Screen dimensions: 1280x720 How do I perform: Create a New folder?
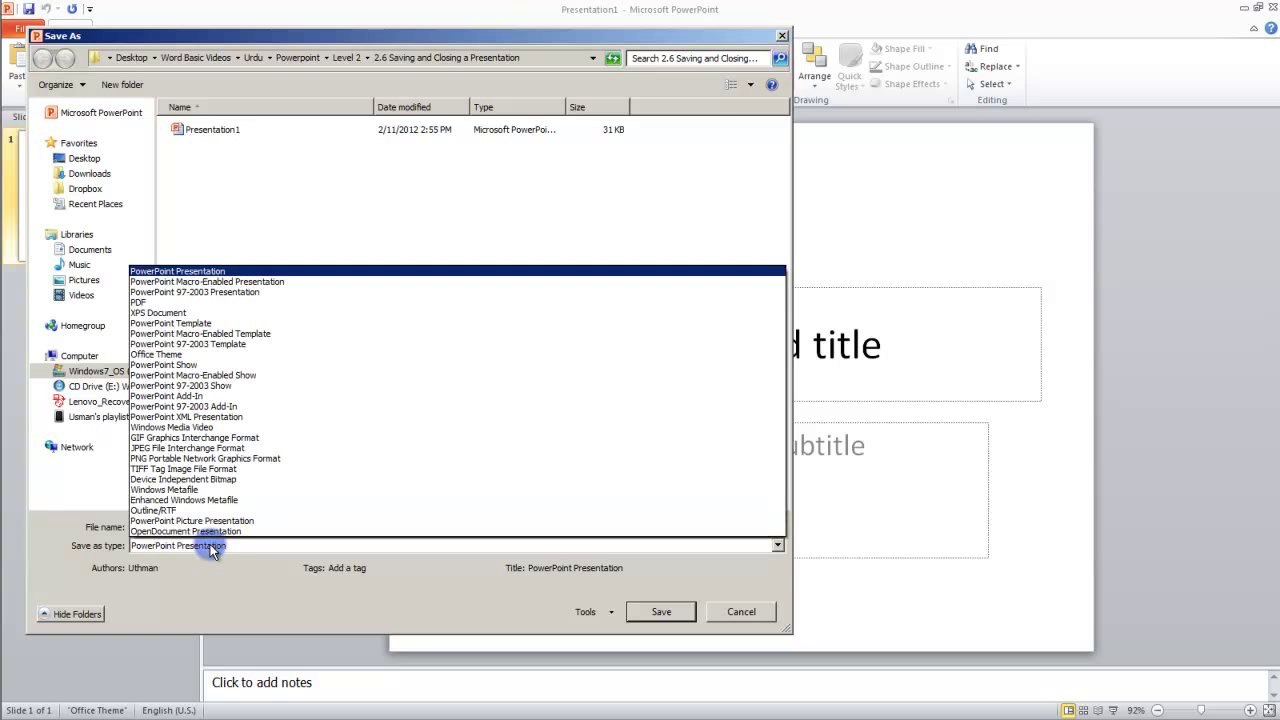pyautogui.click(x=122, y=85)
